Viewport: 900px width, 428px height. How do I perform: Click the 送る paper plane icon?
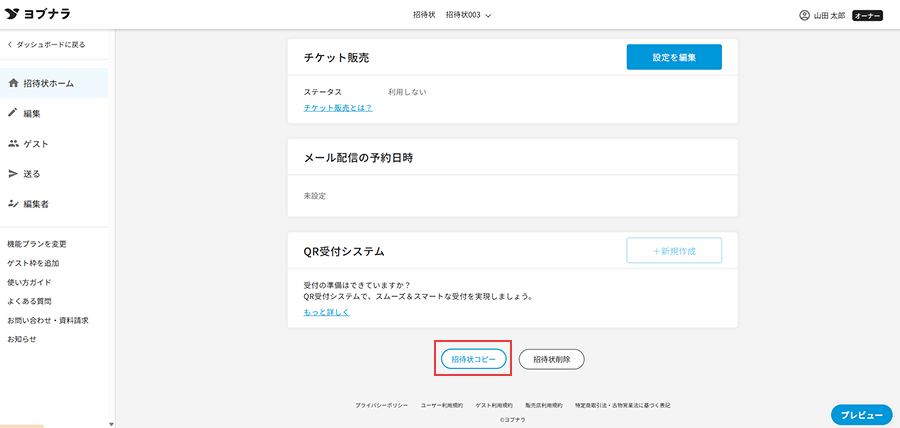[x=13, y=173]
